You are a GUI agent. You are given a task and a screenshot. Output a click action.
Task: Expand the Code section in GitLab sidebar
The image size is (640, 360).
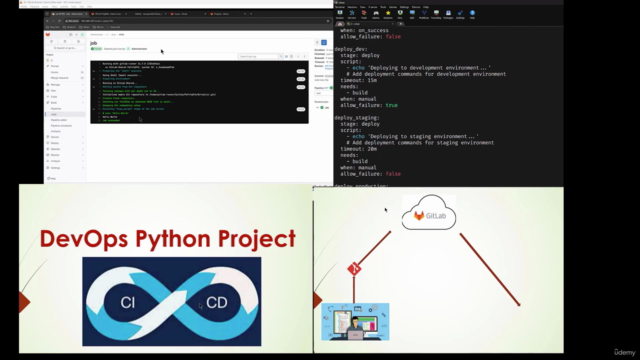pos(65,97)
